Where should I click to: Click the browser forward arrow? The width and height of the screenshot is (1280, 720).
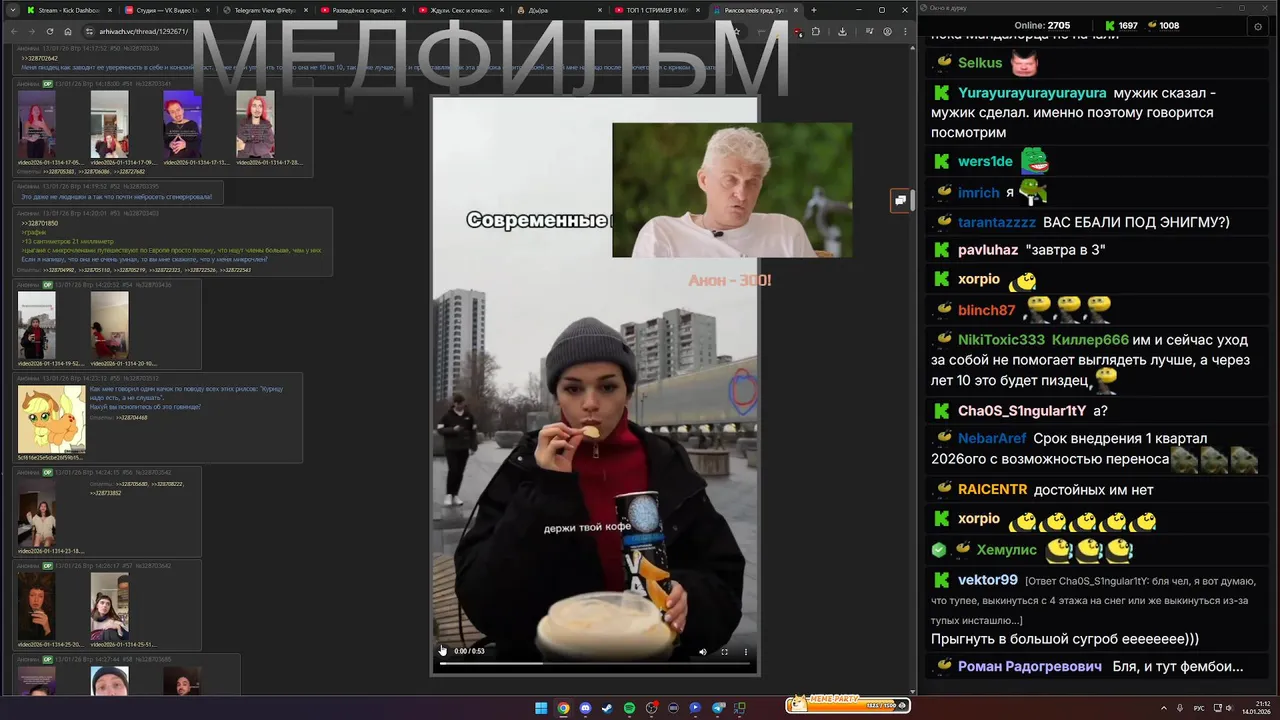click(x=32, y=31)
